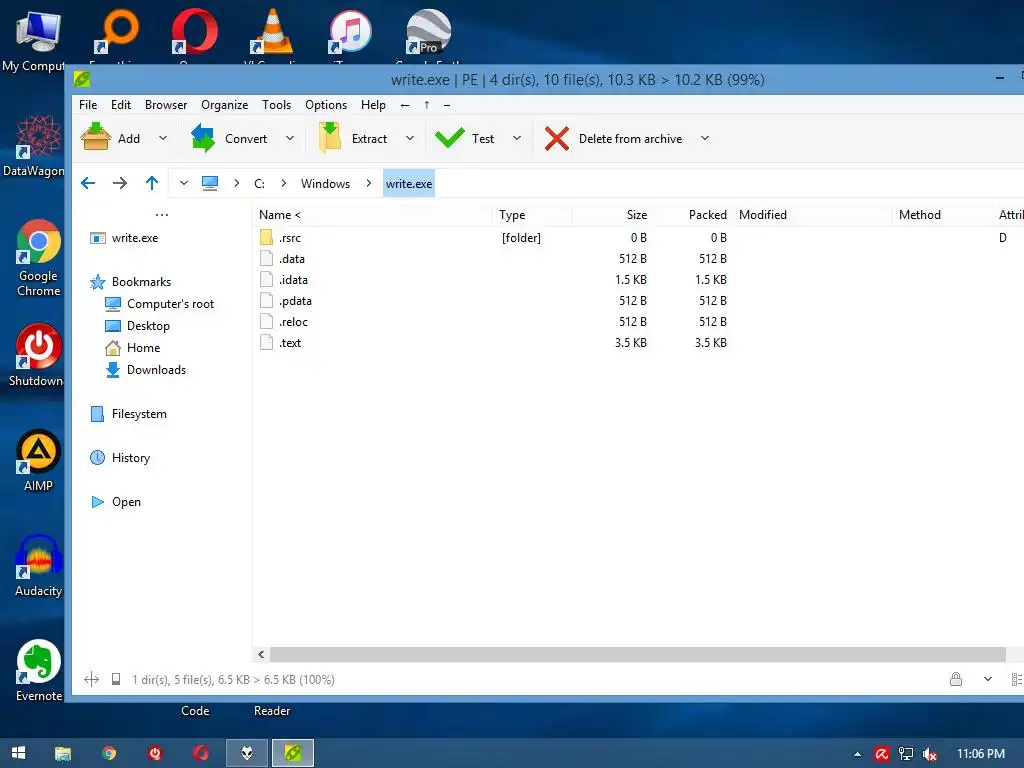Image resolution: width=1024 pixels, height=768 pixels.
Task: Select the Desktop bookmark
Action: tap(148, 326)
